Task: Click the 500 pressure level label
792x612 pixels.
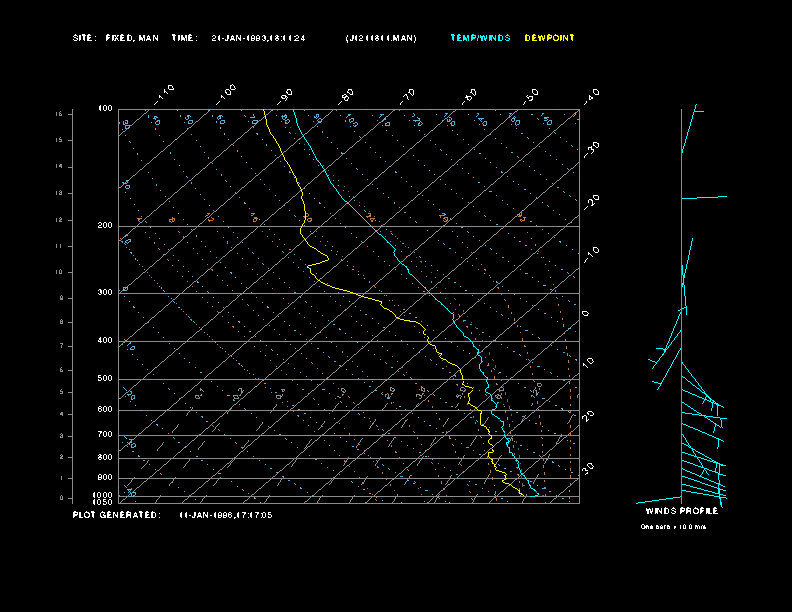Action: coord(105,379)
